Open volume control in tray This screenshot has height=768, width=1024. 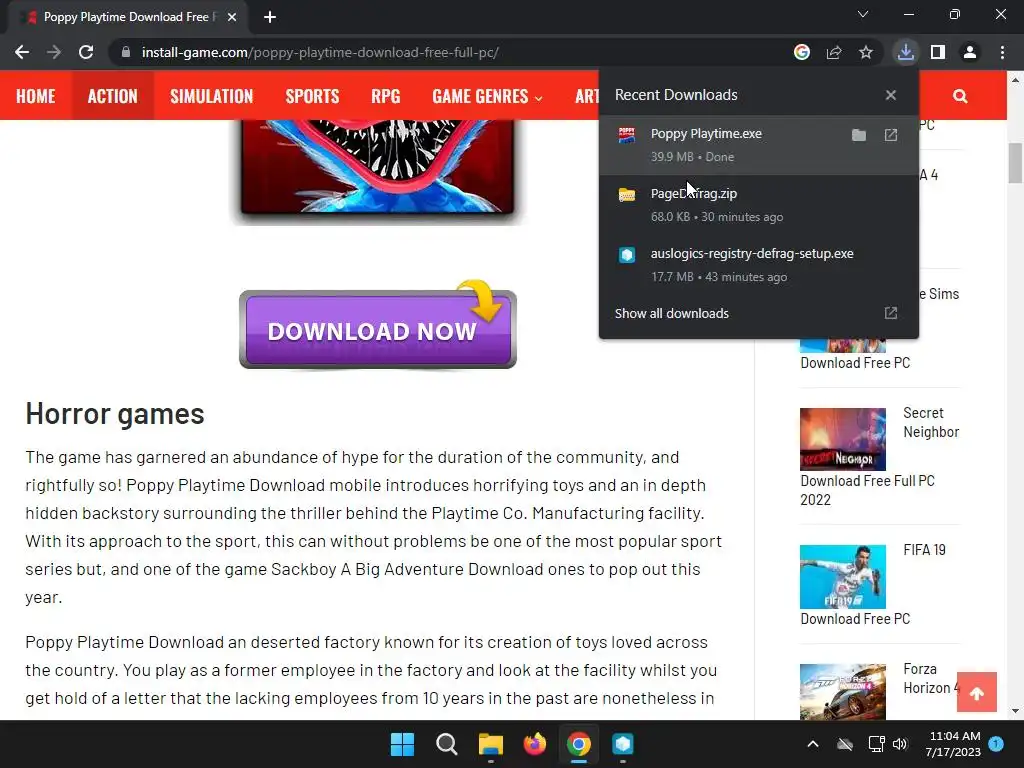pyautogui.click(x=900, y=744)
